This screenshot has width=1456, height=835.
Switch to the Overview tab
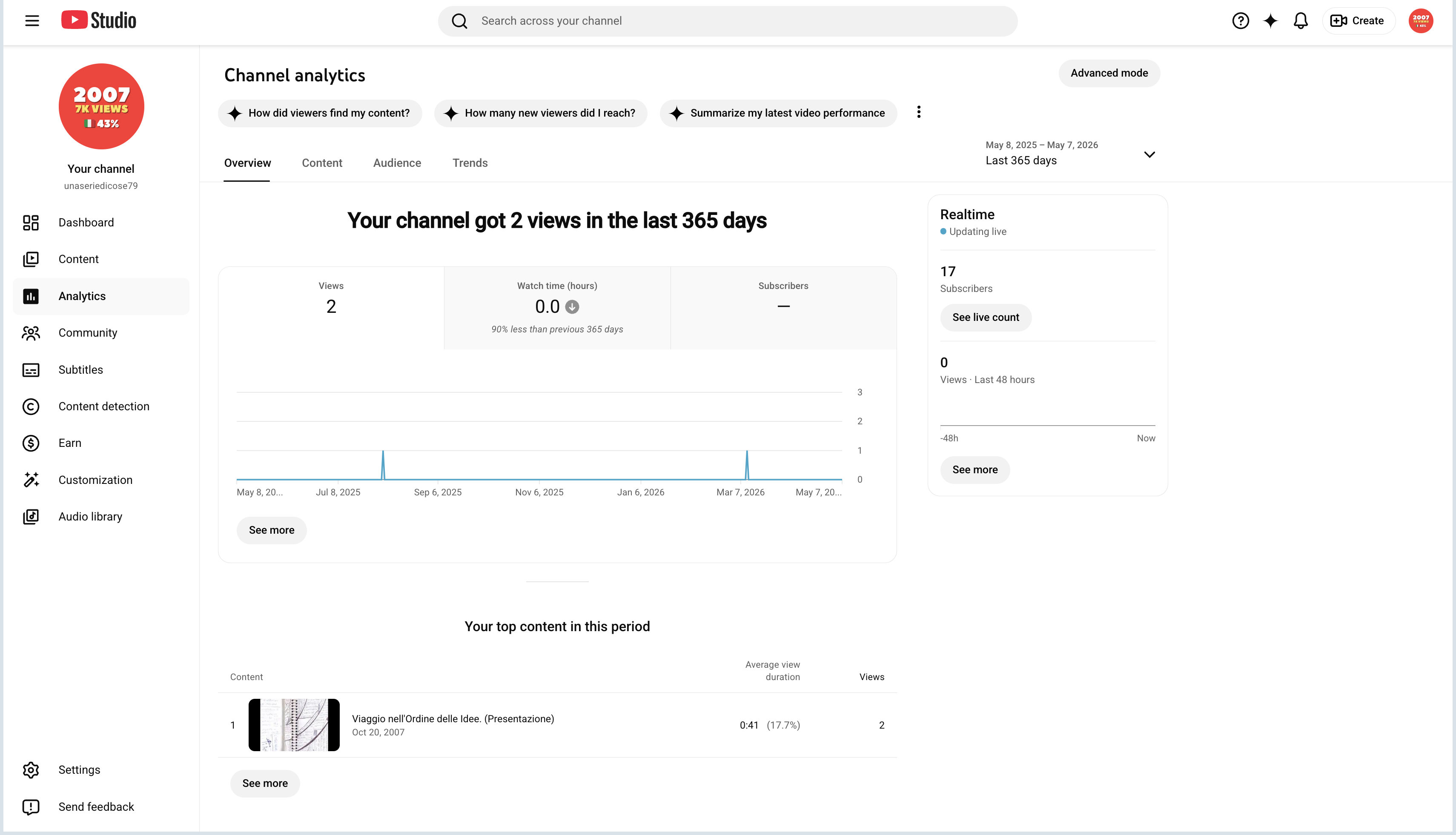pos(247,163)
